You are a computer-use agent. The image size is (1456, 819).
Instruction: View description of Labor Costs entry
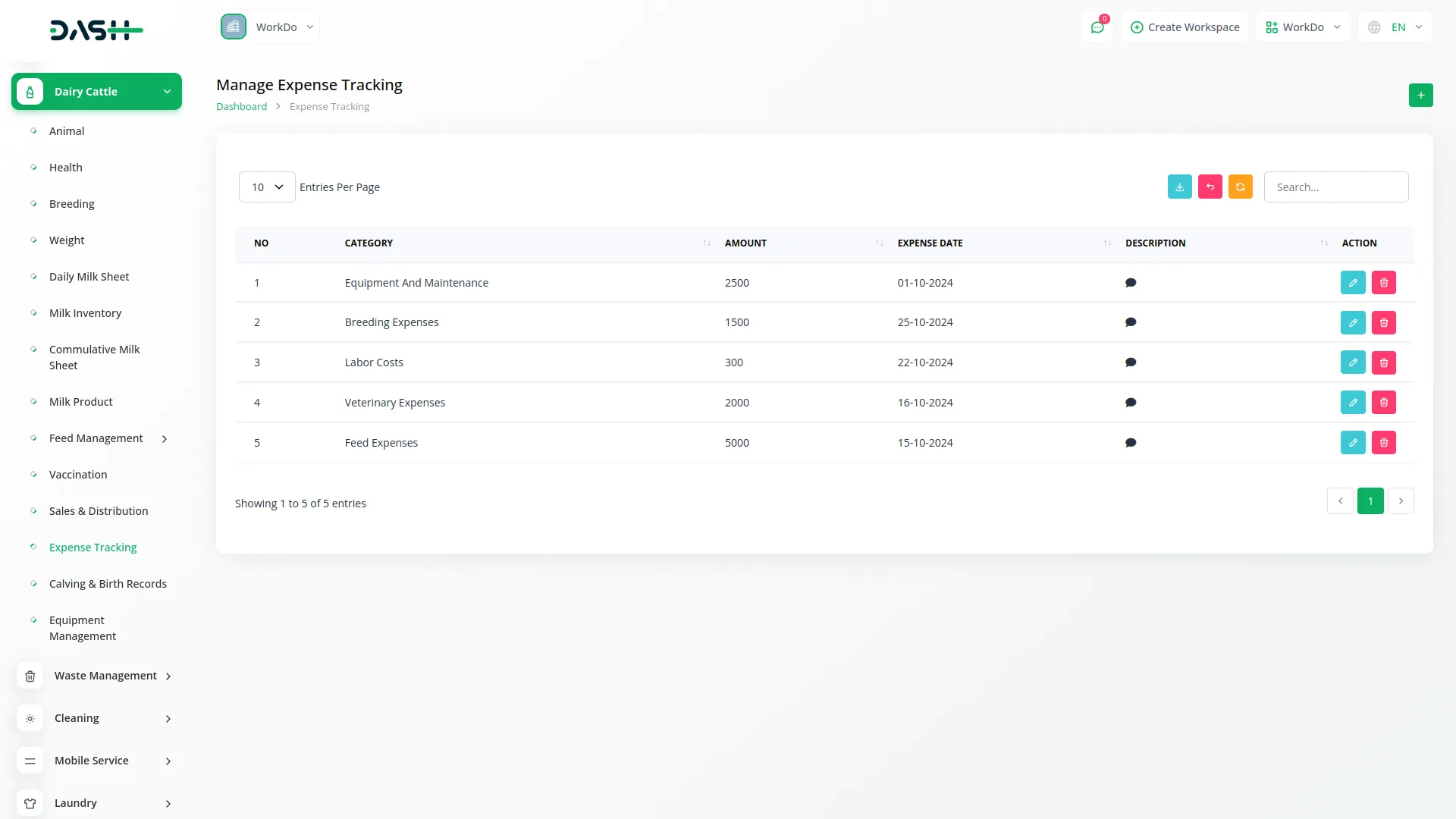(x=1130, y=362)
